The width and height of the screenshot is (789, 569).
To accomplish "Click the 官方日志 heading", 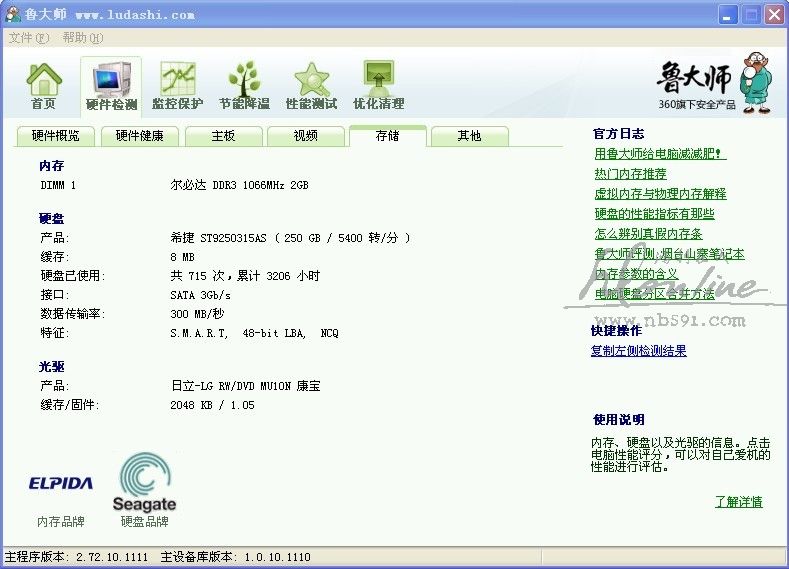I will click(x=618, y=134).
